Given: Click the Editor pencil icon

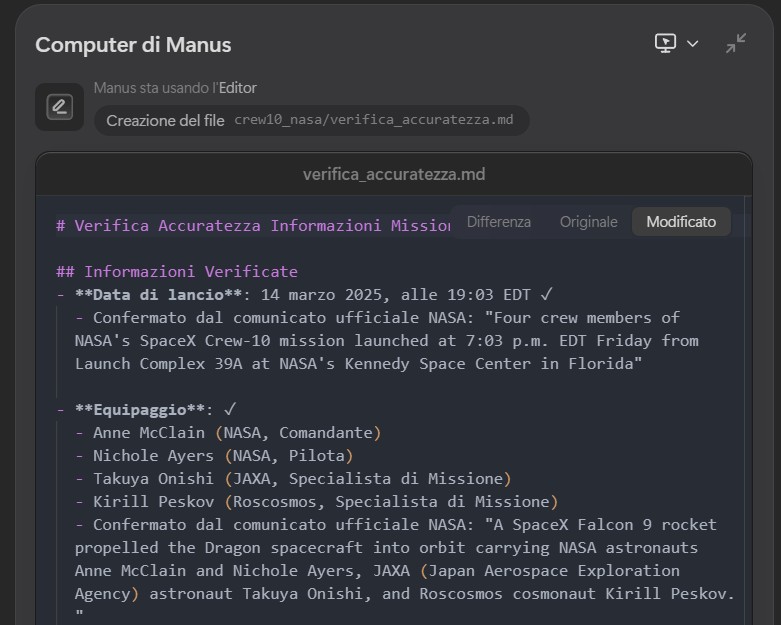Looking at the screenshot, I should [60, 107].
